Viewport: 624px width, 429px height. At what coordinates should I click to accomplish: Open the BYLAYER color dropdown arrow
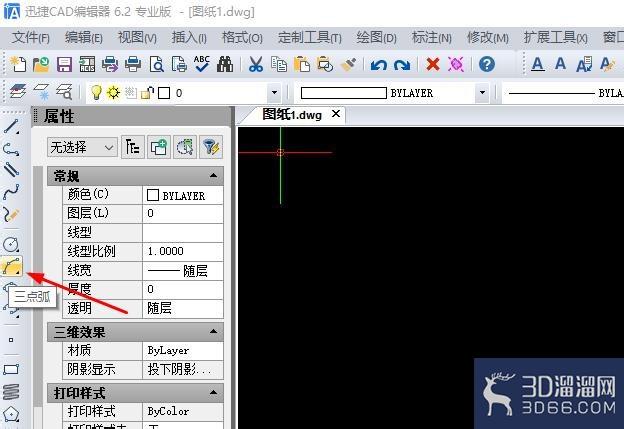482,93
